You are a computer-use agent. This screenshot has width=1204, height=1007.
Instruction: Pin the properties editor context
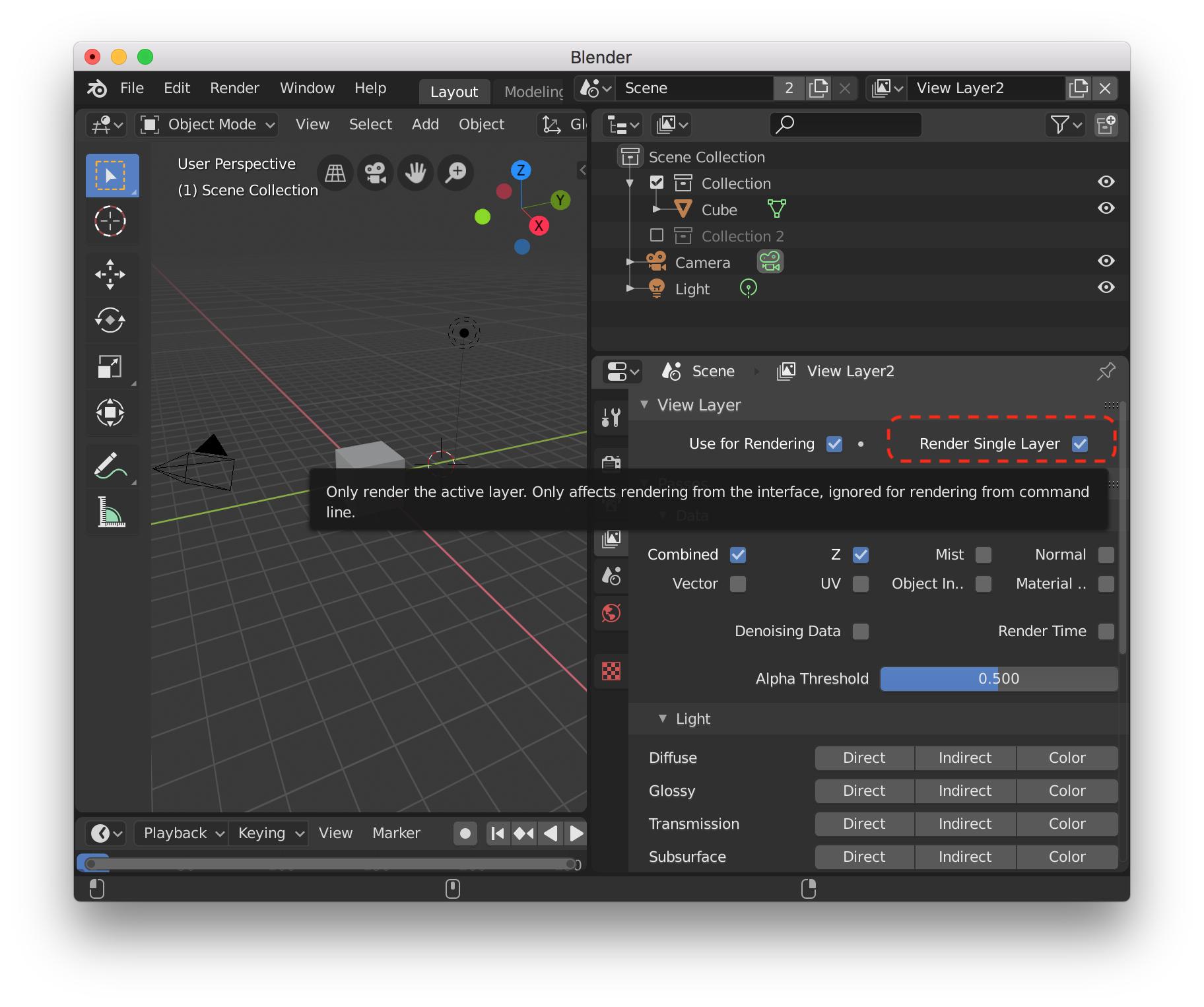point(1106,372)
